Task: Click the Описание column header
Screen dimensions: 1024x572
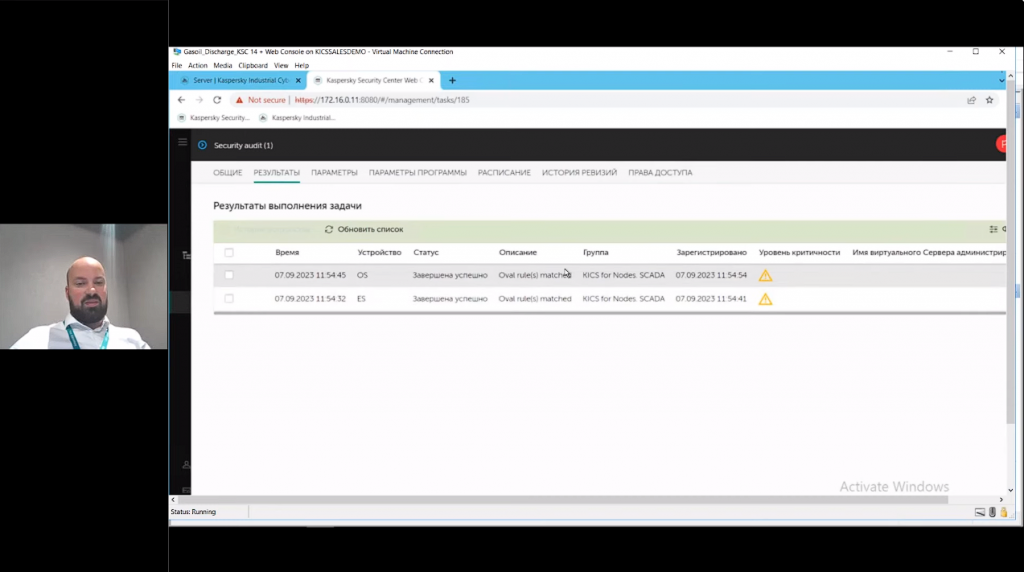Action: (x=518, y=252)
